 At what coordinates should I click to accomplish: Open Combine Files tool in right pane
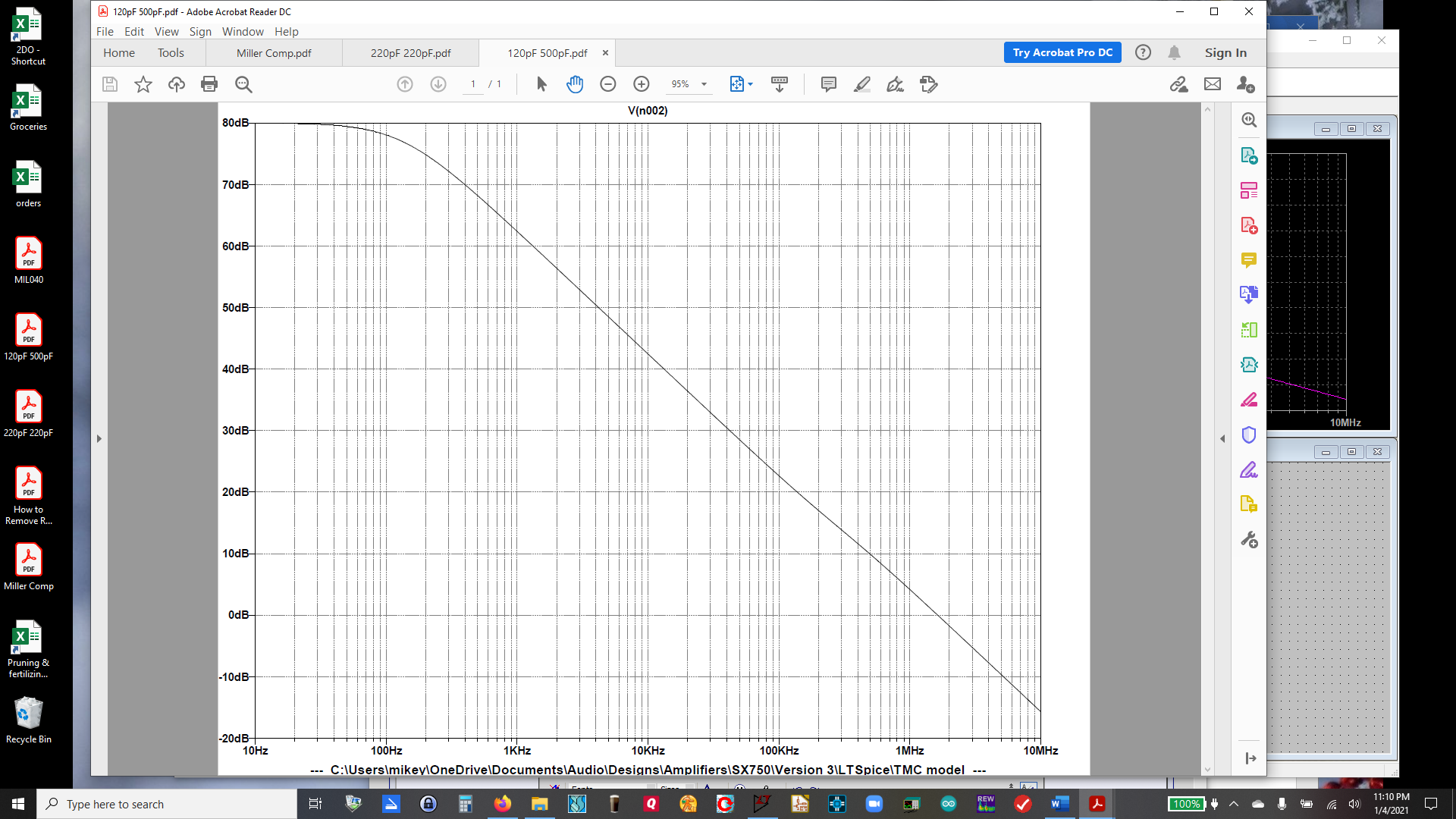[x=1249, y=294]
